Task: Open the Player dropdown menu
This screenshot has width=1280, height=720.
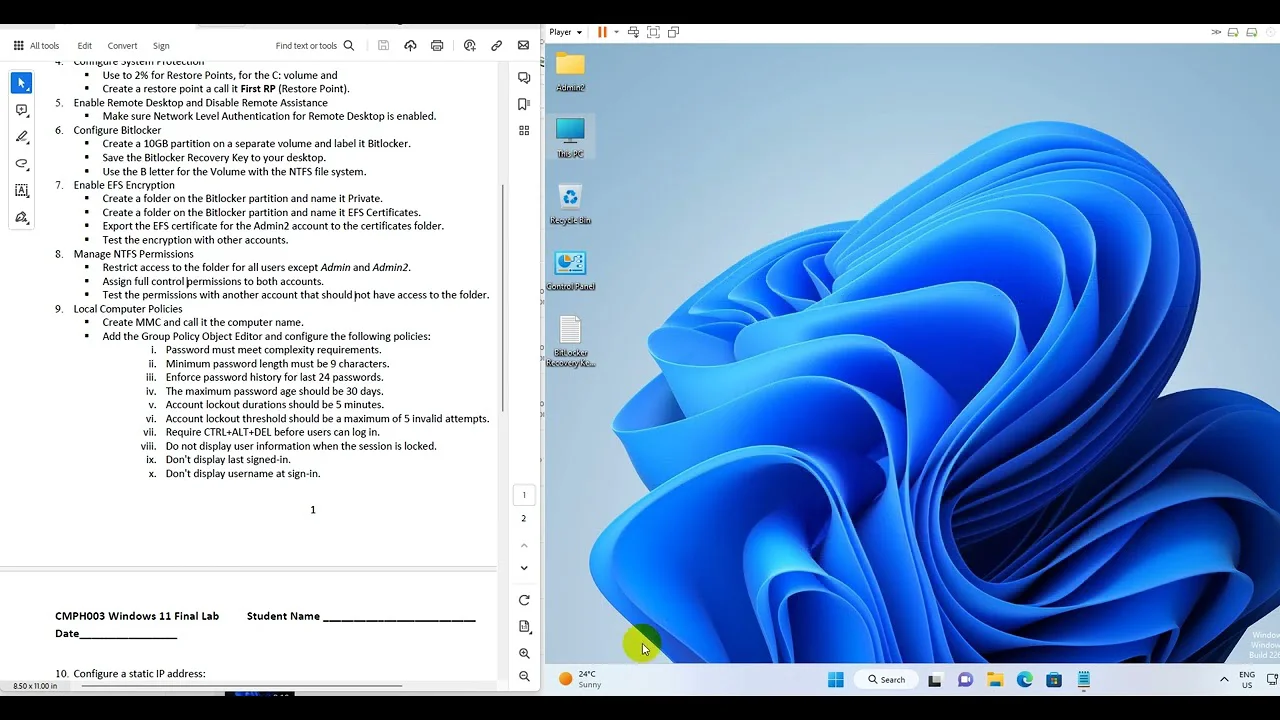Action: click(565, 32)
